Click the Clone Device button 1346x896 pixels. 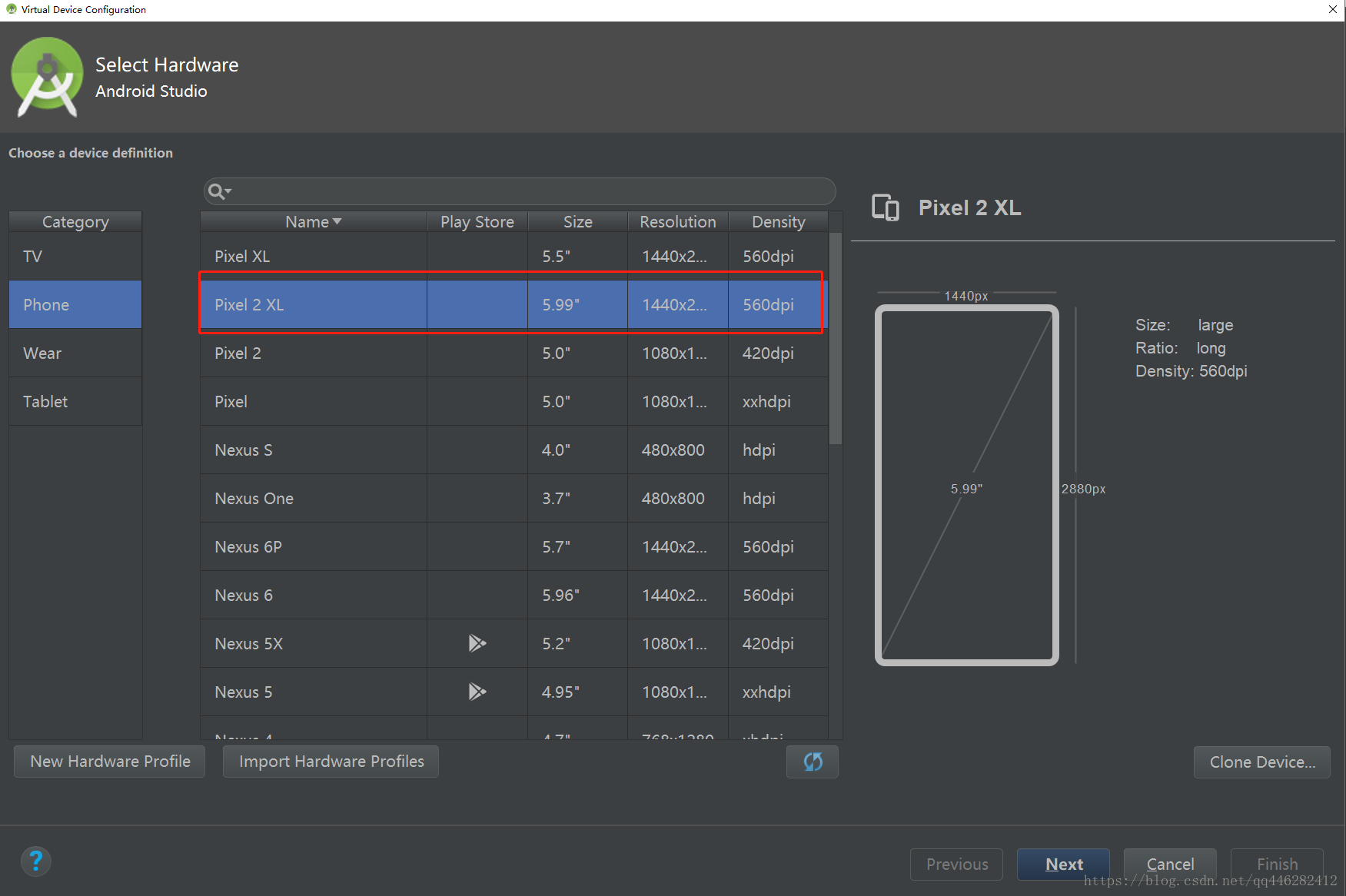(x=1262, y=762)
